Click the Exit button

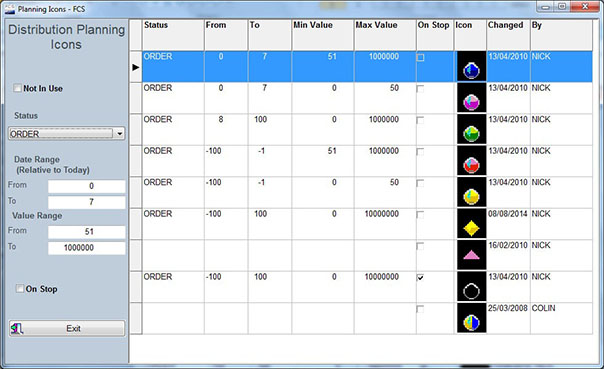(x=67, y=329)
